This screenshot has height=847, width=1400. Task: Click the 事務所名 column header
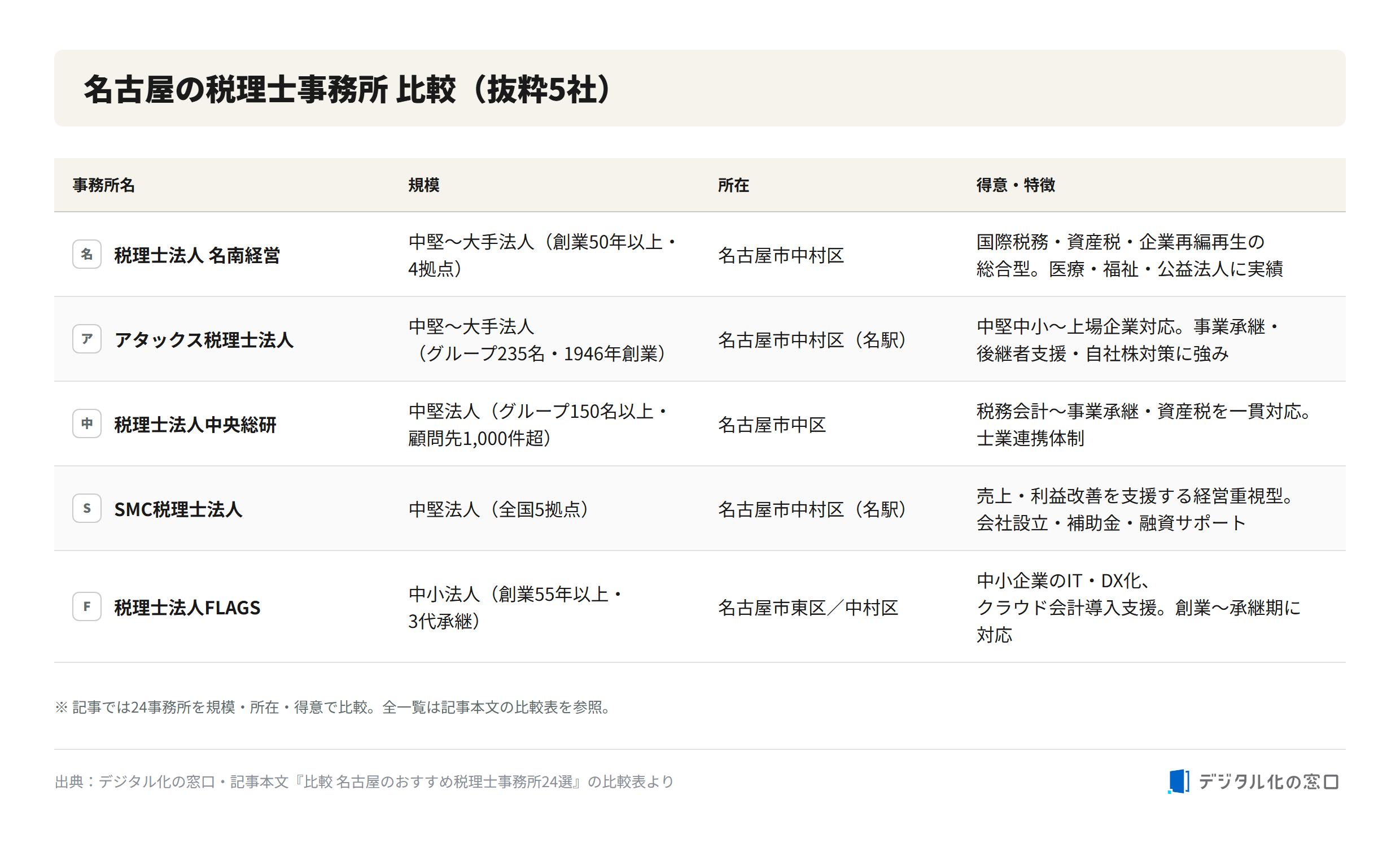[103, 185]
